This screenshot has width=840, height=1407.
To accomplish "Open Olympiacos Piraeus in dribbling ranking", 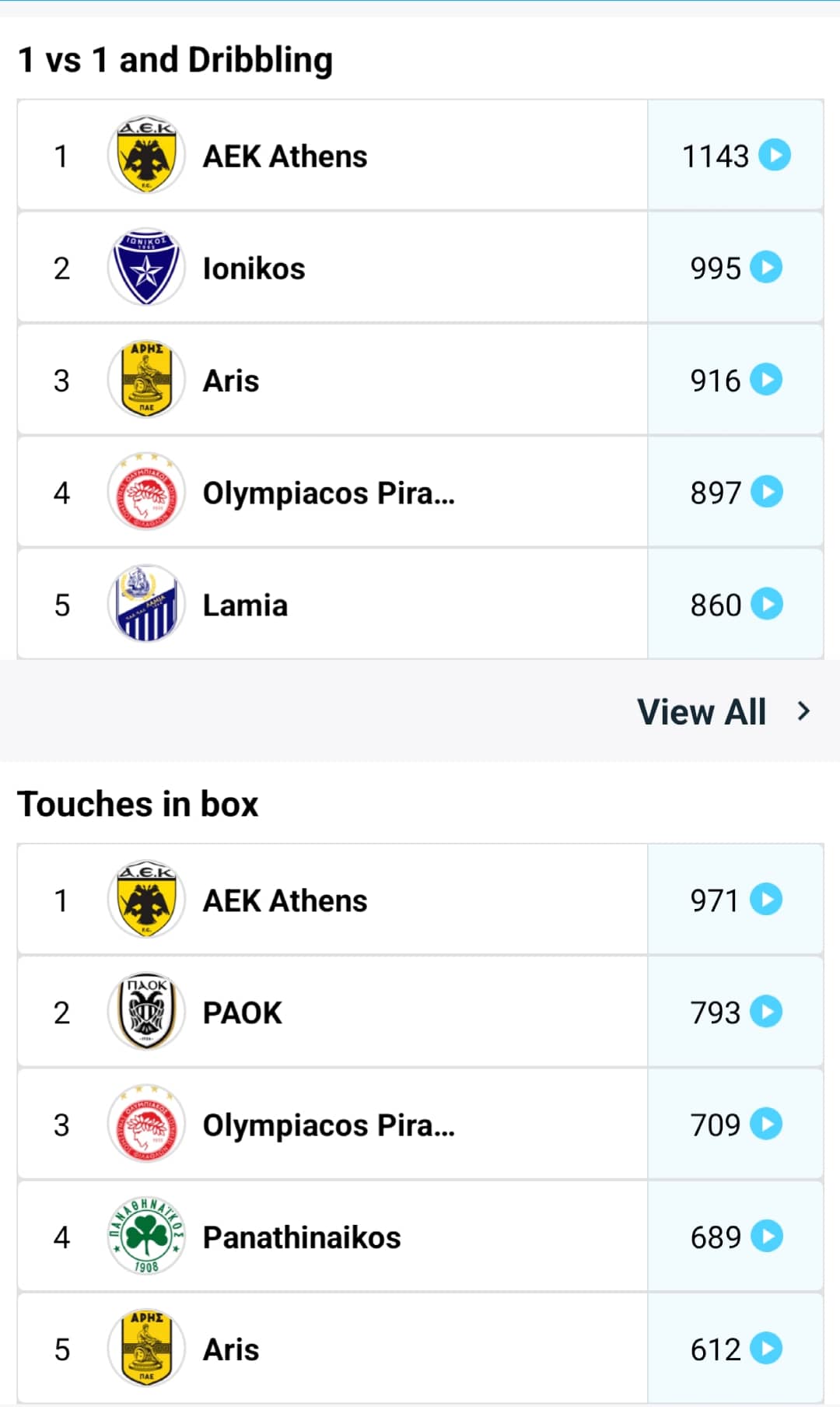I will coord(328,493).
